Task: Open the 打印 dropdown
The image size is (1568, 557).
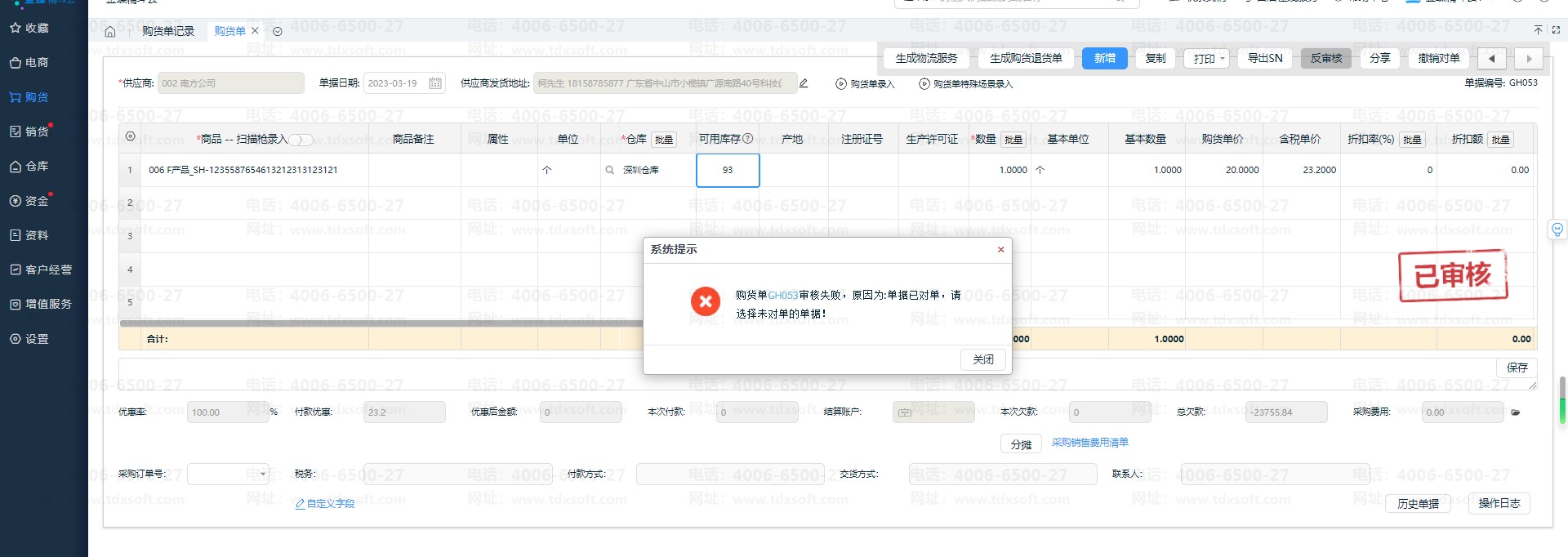Action: tap(1206, 59)
